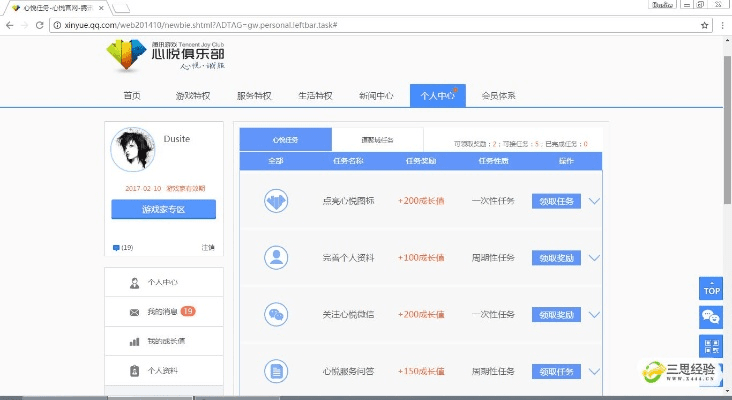Viewport: 732px width, 400px height.
Task: Switch to the white tab beside 心悦任务
Action: (x=378, y=140)
